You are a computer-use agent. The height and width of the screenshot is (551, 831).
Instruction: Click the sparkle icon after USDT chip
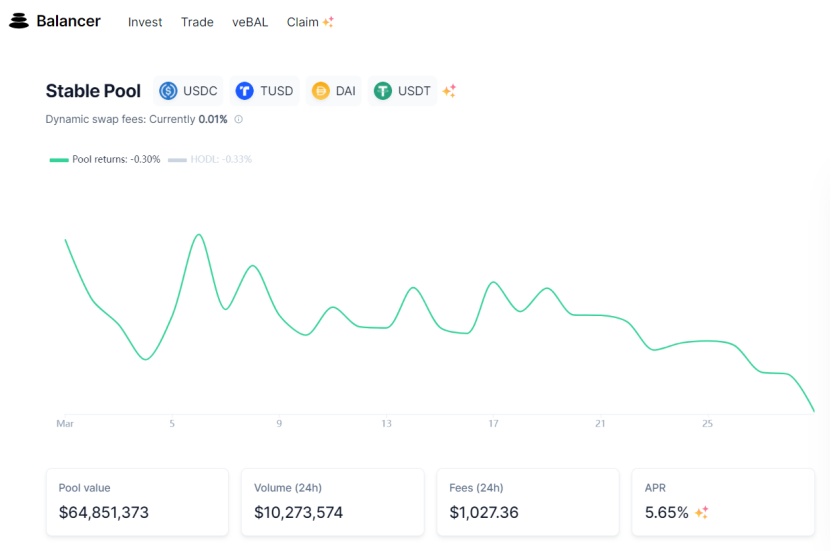(449, 91)
